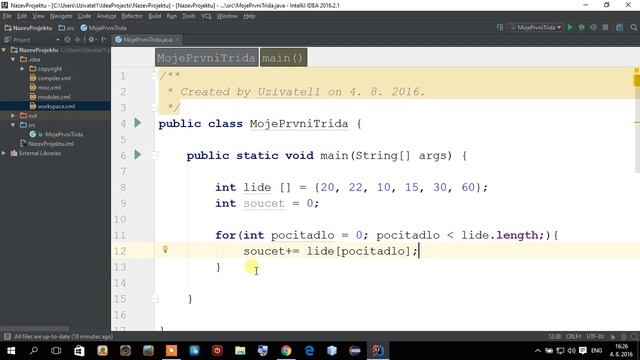Image resolution: width=640 pixels, height=360 pixels.
Task: Open the VCS menu
Action: pyautogui.click(x=206, y=16)
